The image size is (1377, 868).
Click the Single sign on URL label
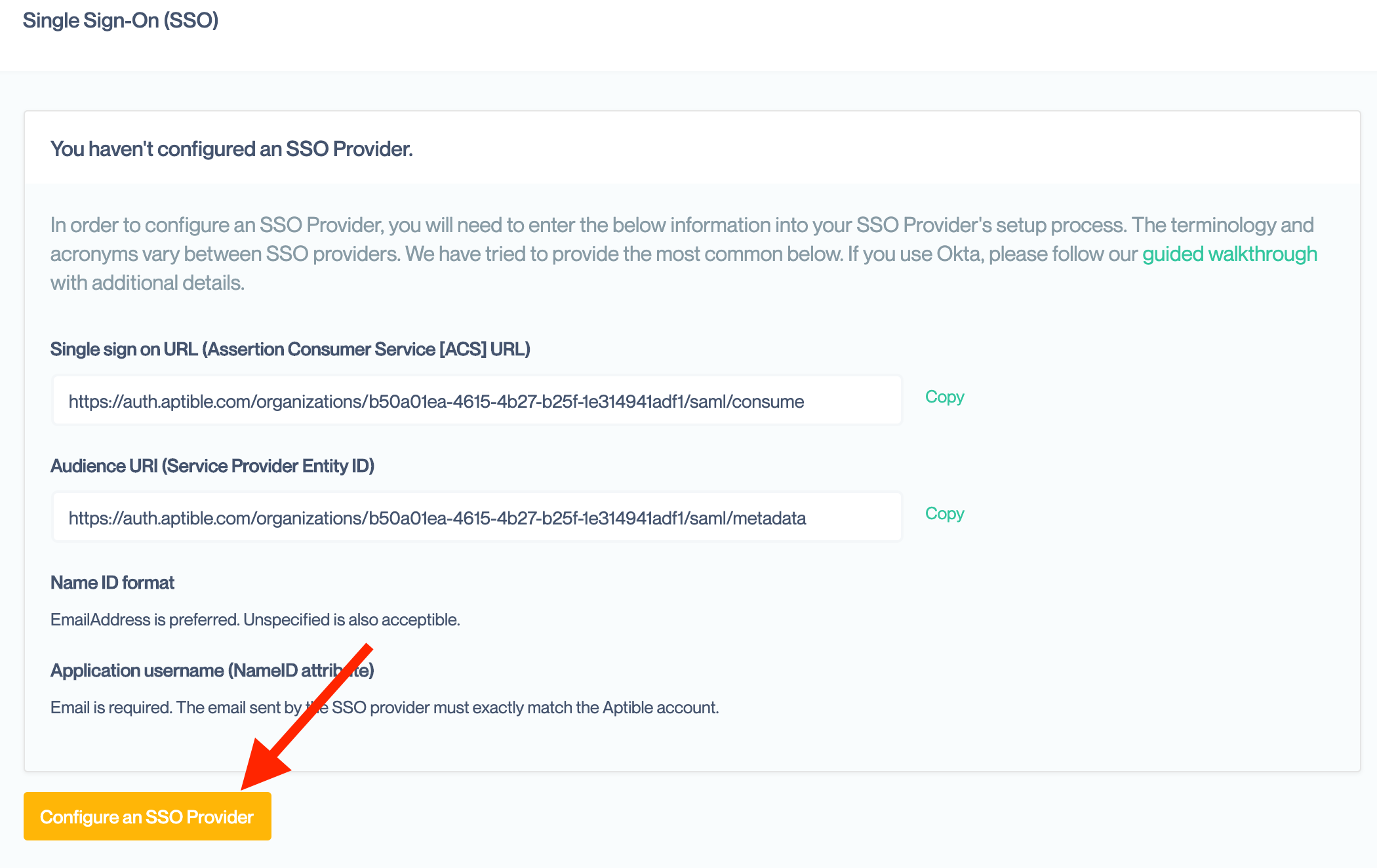[290, 349]
